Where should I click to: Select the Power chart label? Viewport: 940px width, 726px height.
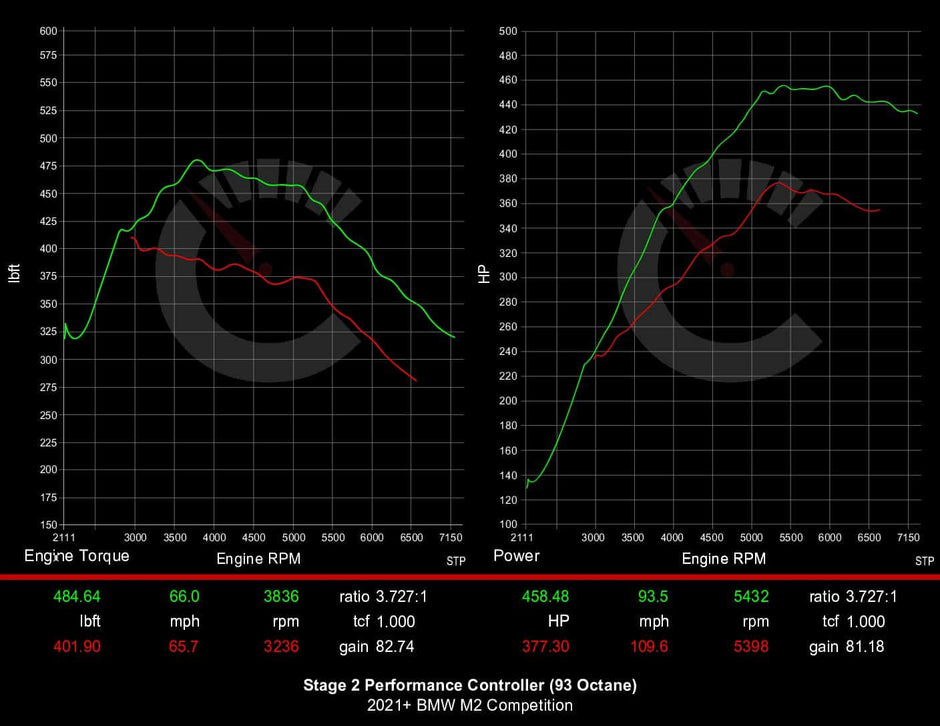click(x=516, y=556)
